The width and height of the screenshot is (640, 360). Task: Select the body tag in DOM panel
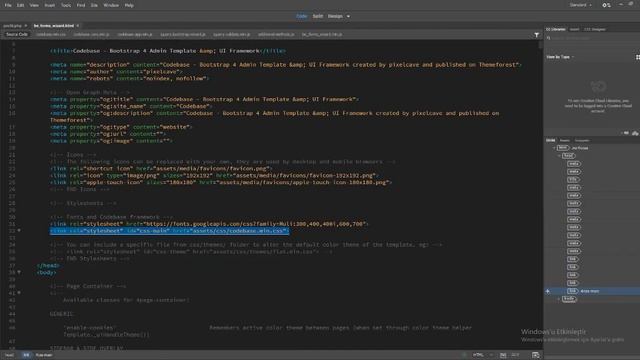pyautogui.click(x=569, y=299)
